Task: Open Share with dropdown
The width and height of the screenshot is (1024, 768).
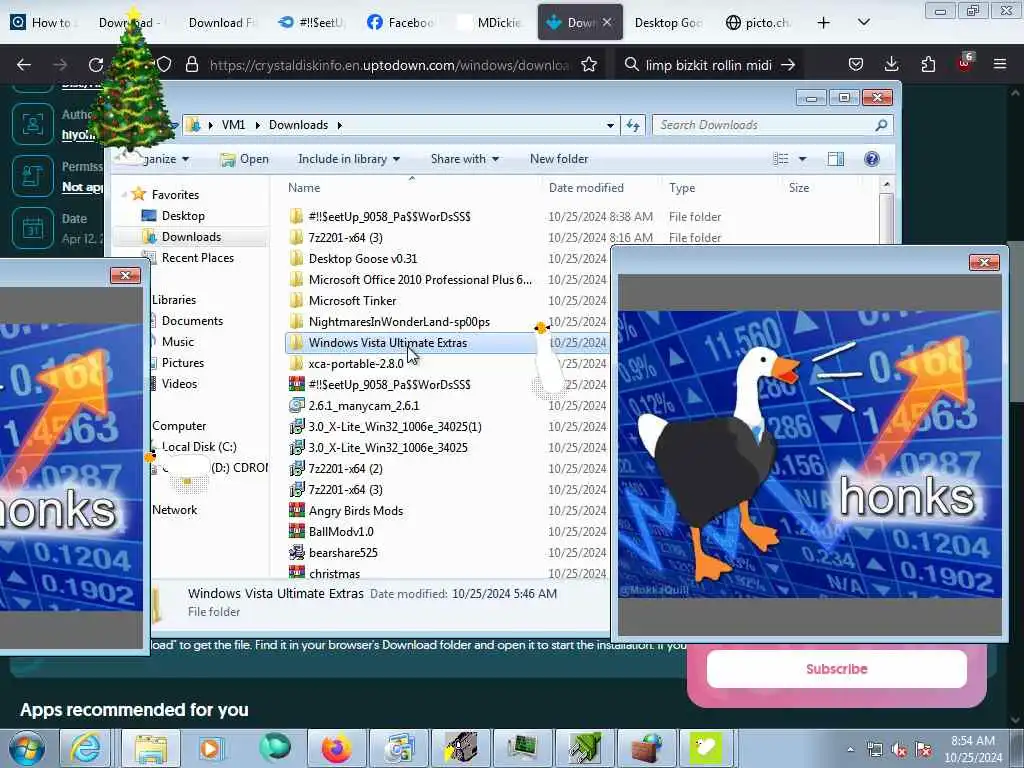Action: (x=464, y=159)
